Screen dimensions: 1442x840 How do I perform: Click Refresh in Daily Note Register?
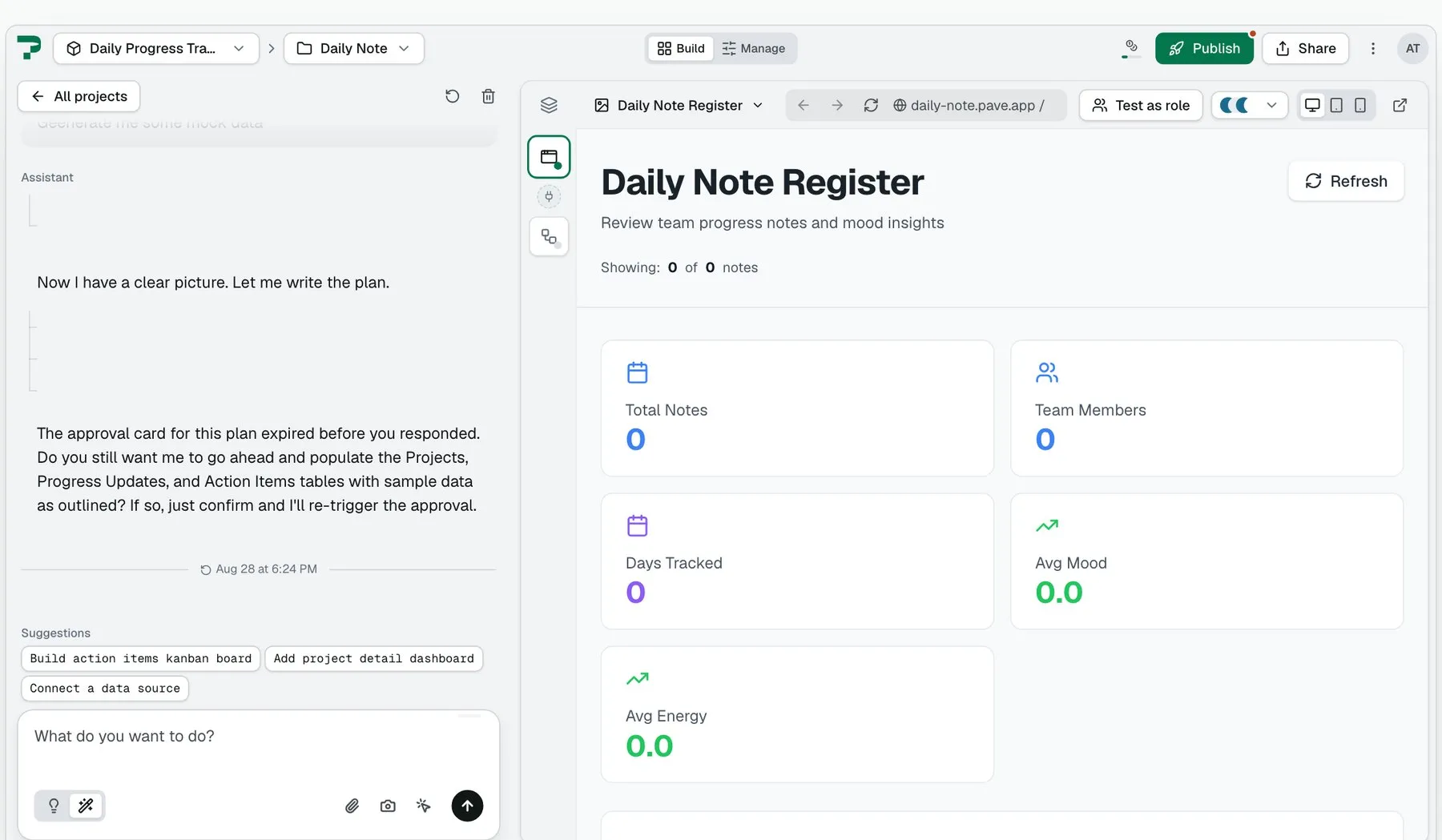point(1346,181)
